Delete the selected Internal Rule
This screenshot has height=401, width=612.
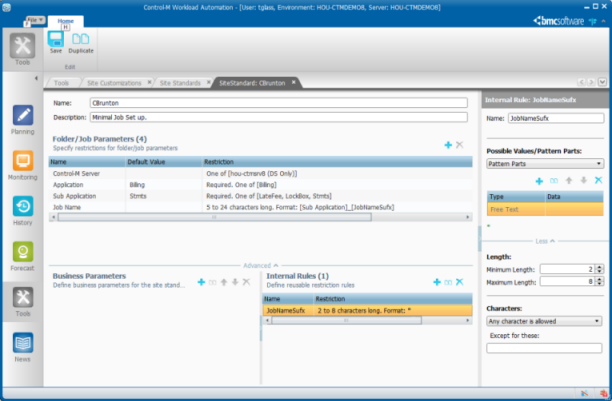[x=459, y=282]
